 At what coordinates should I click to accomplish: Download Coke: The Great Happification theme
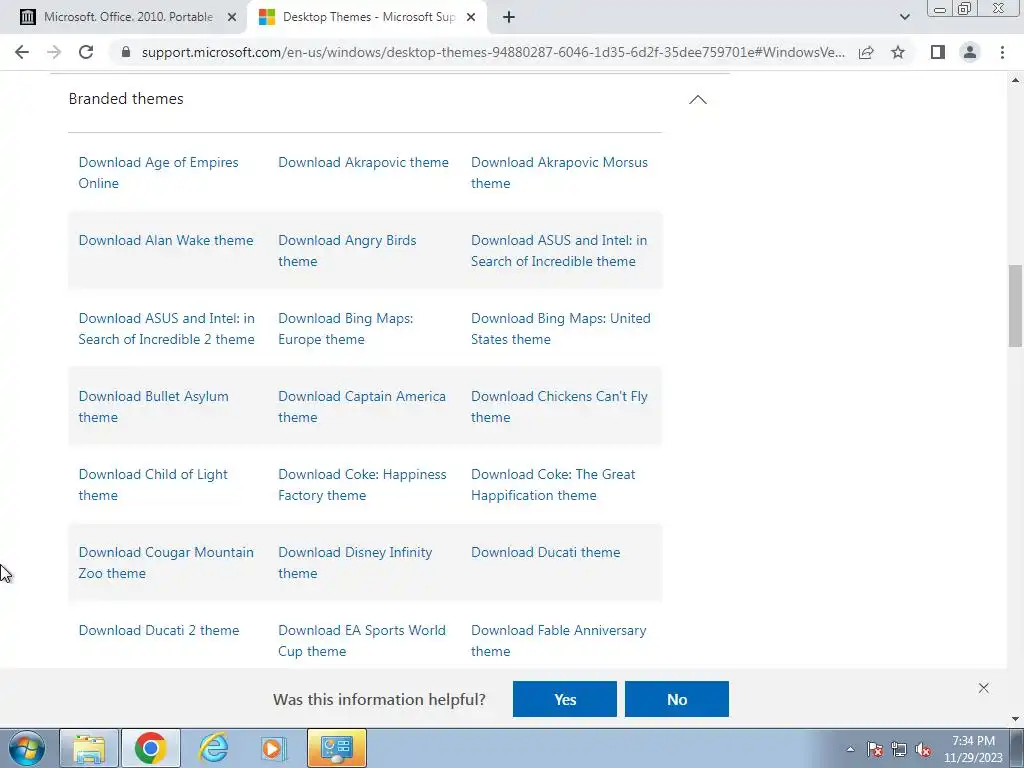click(553, 485)
